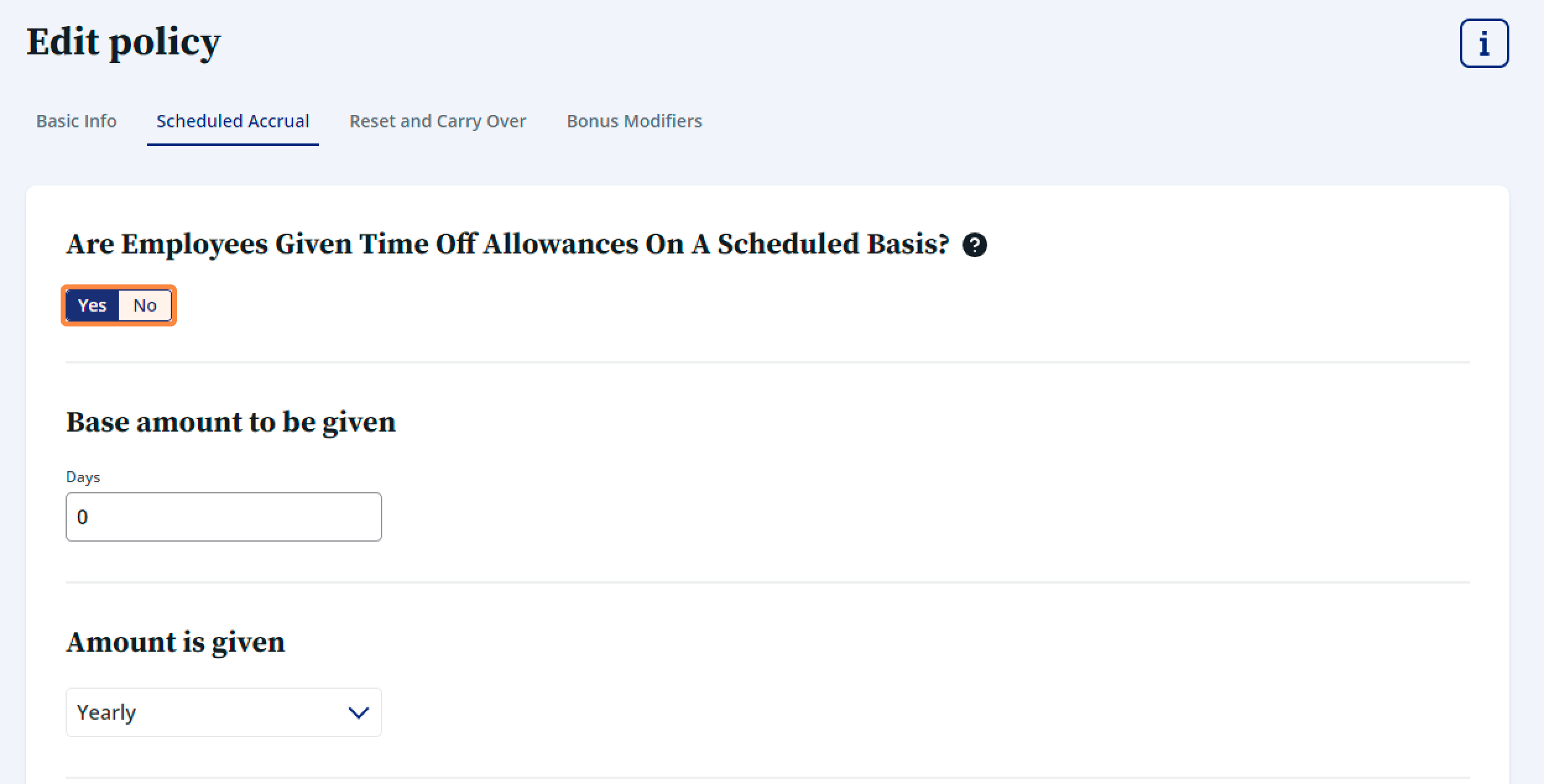Open the Basic Info tab

(76, 121)
